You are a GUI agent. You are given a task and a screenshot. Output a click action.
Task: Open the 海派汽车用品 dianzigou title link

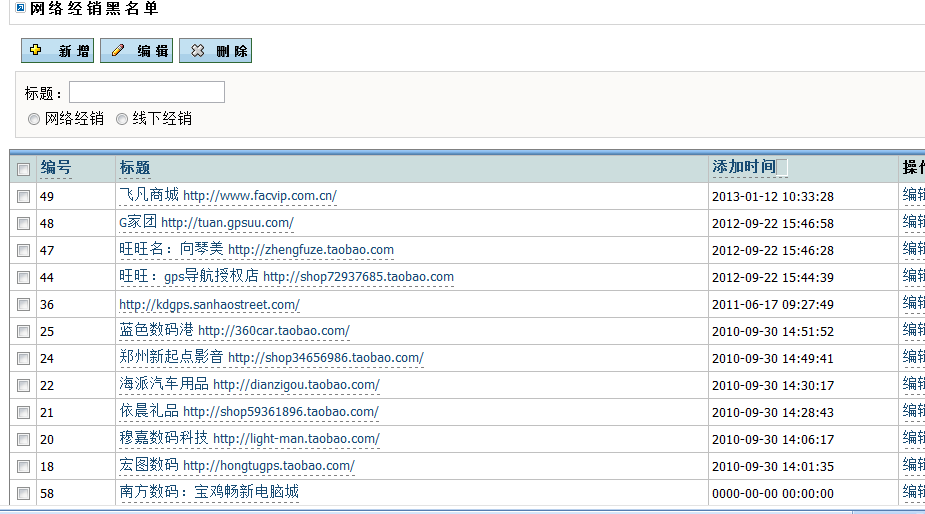(x=250, y=384)
